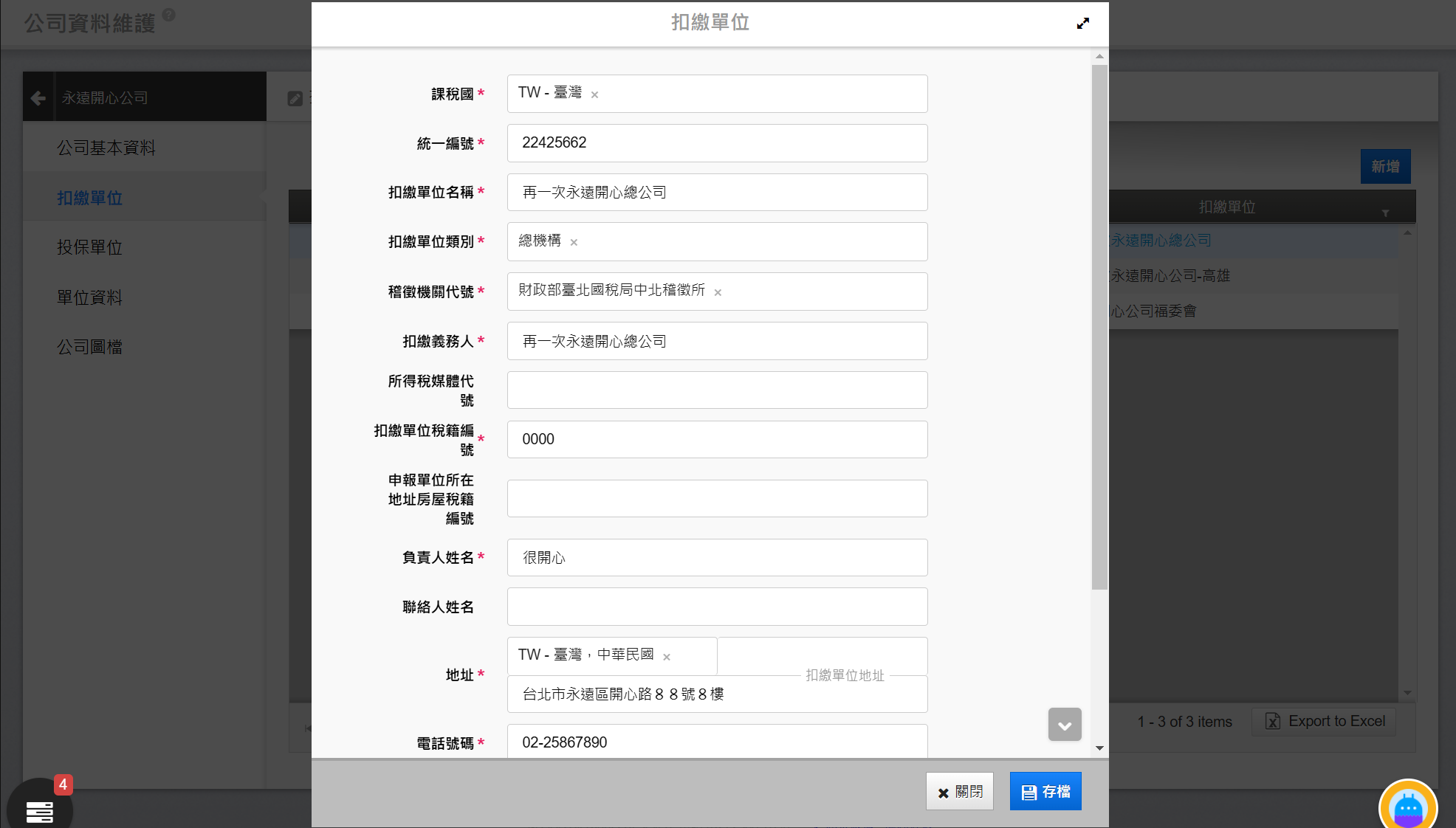Open the chatbot assistant icon
This screenshot has height=828, width=1456.
[1407, 807]
